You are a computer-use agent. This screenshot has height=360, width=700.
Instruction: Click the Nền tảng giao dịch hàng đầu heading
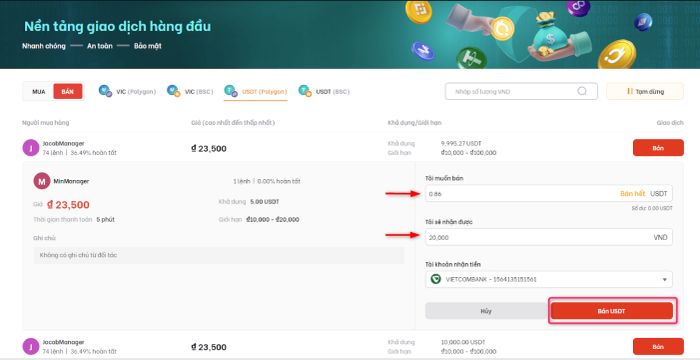pyautogui.click(x=117, y=26)
